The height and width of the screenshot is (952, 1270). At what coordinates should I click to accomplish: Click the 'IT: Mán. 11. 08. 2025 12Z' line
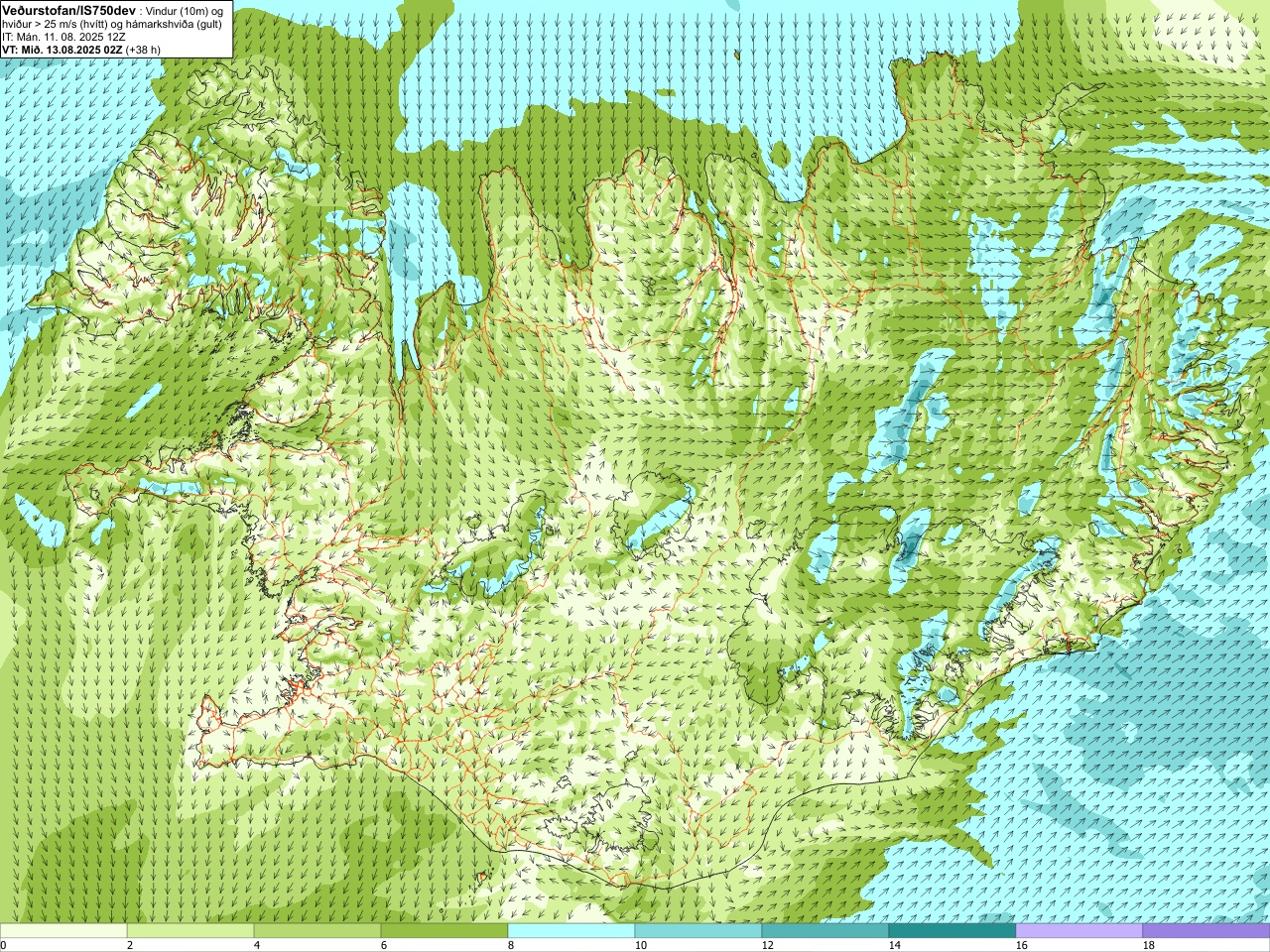click(63, 37)
